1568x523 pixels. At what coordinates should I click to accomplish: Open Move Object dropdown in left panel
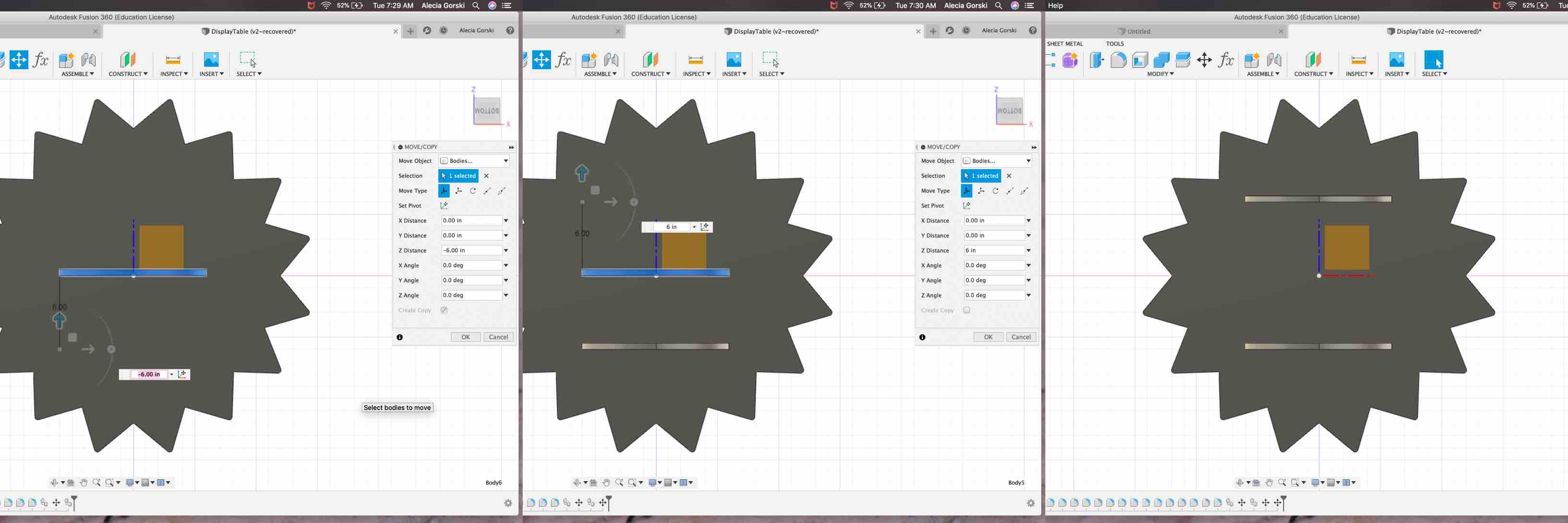tap(474, 161)
